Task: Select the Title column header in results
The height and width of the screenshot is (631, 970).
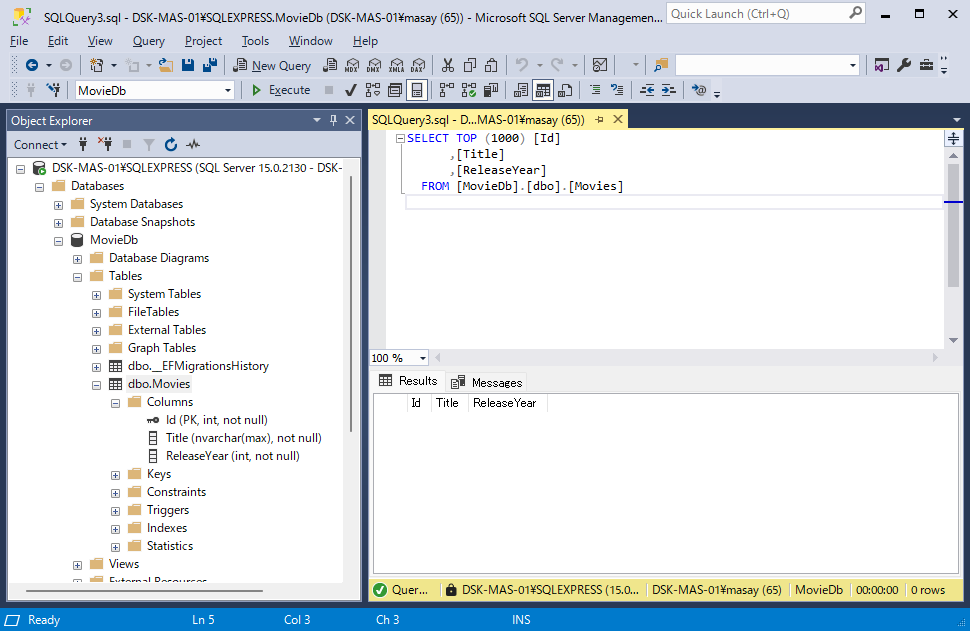Action: tap(448, 403)
